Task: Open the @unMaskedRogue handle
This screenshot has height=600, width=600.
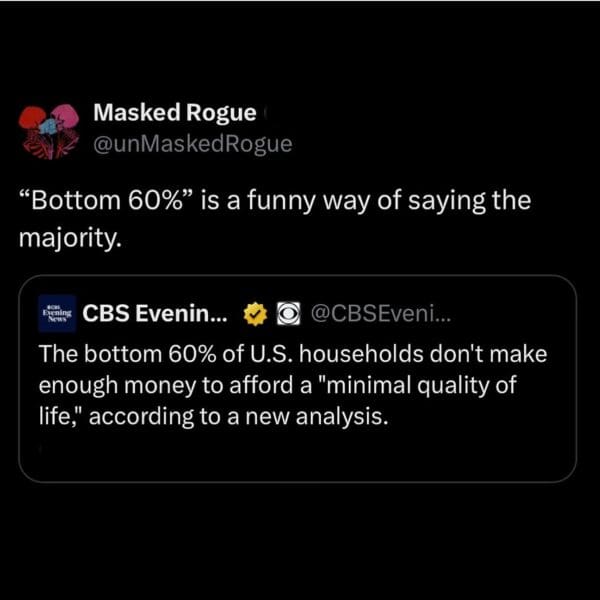Action: point(193,144)
